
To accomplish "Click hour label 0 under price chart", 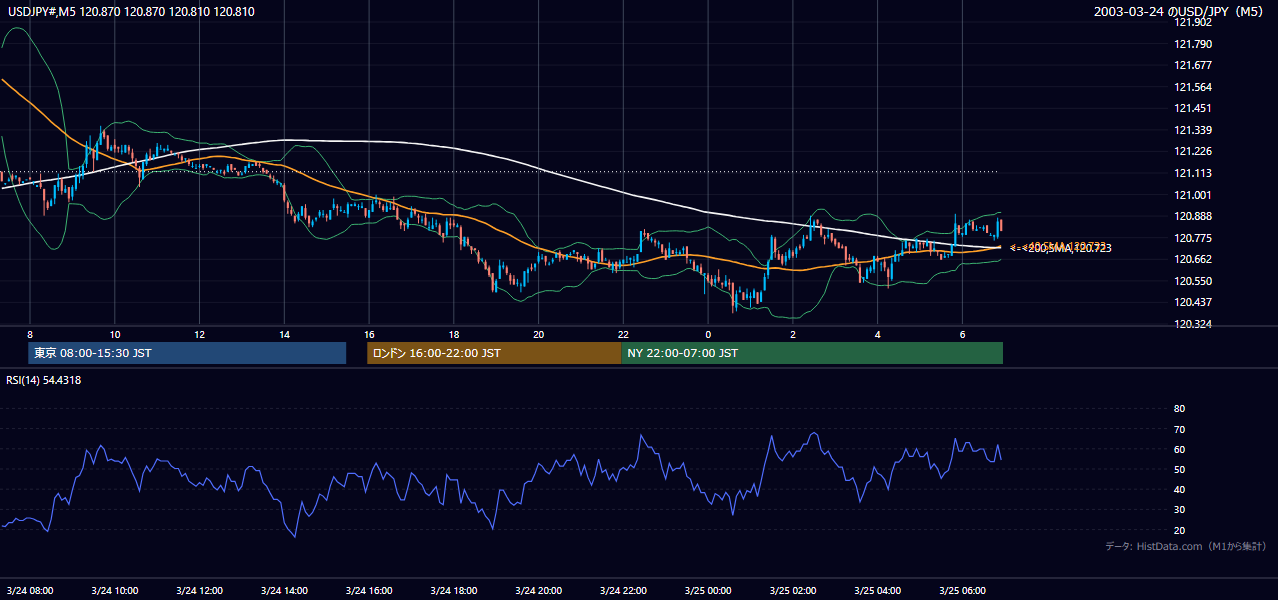I will click(708, 334).
